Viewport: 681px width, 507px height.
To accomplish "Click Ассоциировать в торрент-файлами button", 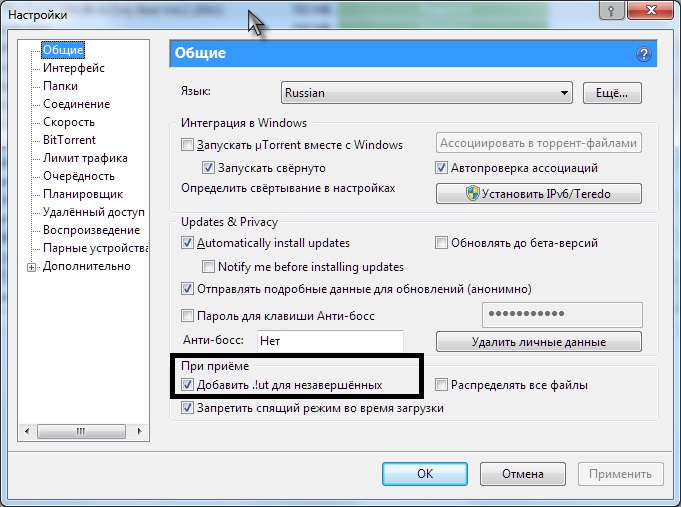I will [x=539, y=143].
